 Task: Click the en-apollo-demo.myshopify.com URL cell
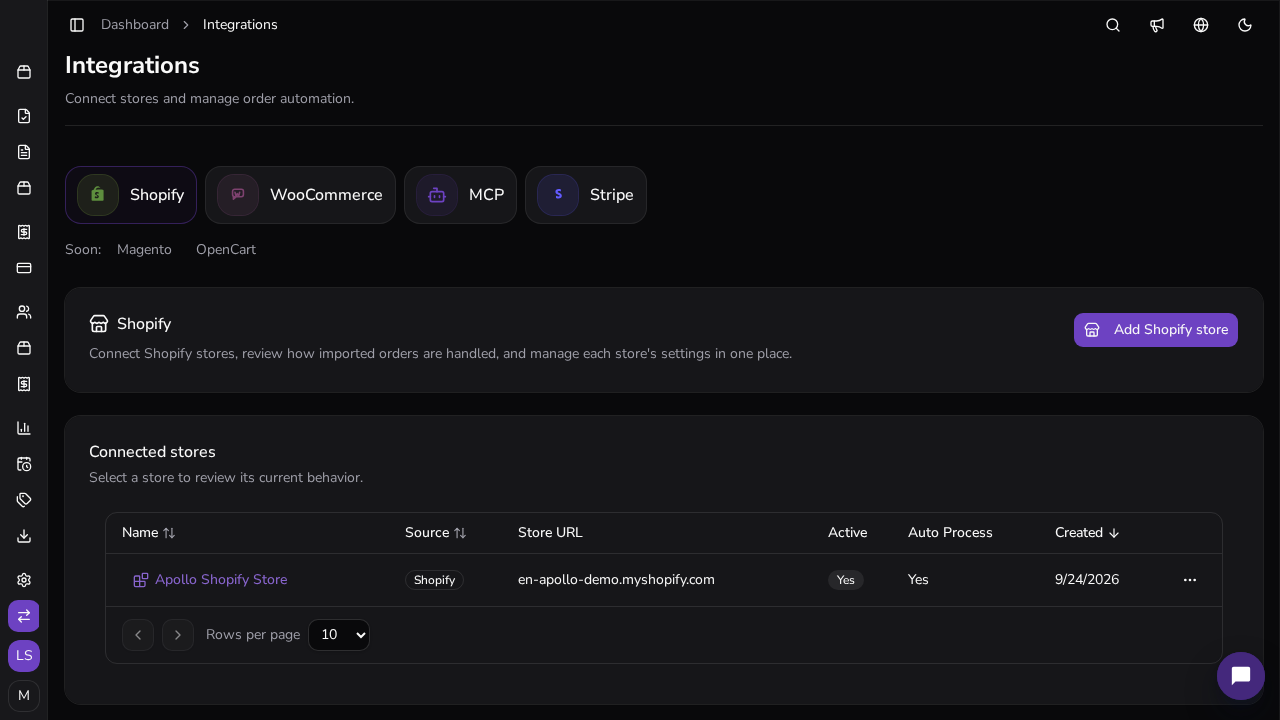pos(616,580)
